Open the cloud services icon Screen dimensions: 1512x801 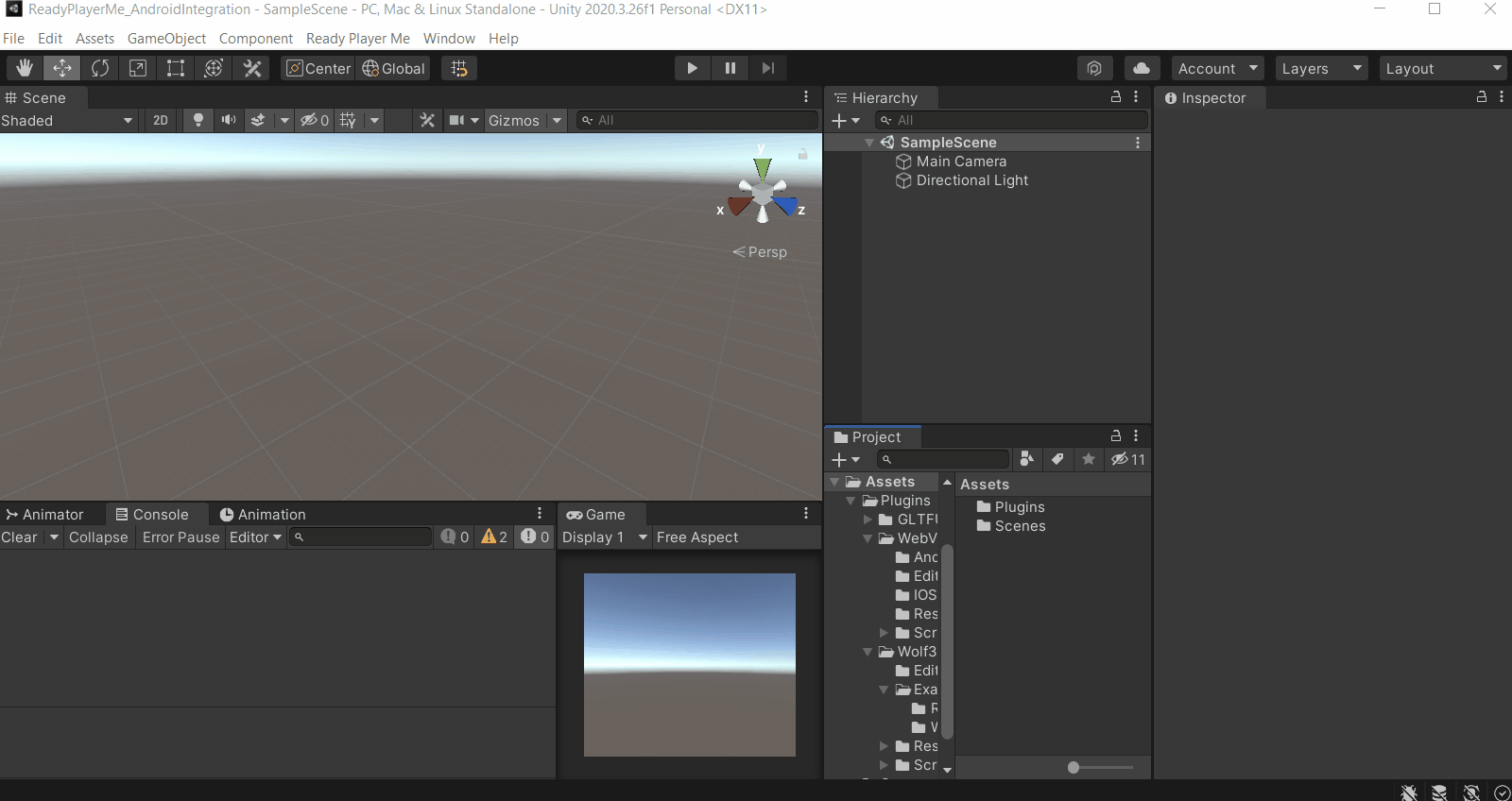(1142, 68)
